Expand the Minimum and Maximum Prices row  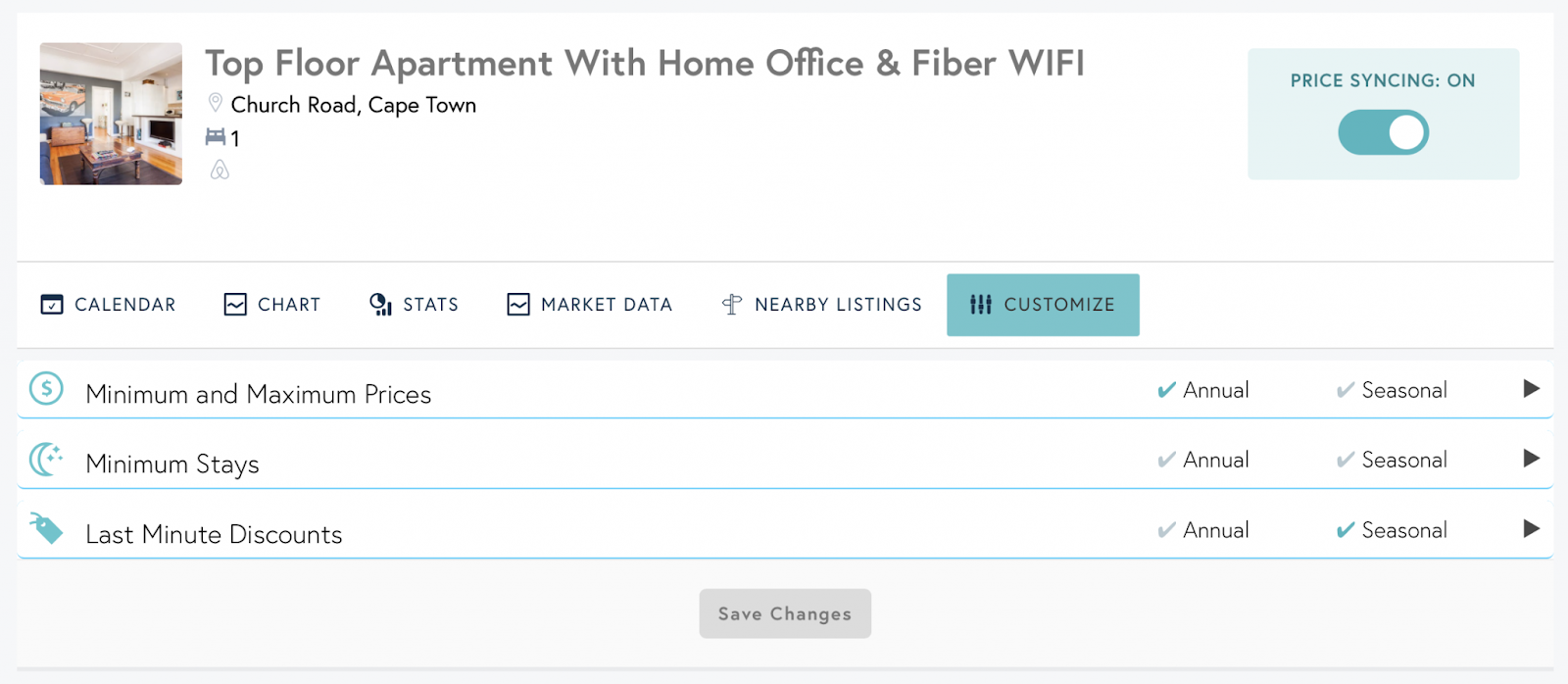point(1531,389)
